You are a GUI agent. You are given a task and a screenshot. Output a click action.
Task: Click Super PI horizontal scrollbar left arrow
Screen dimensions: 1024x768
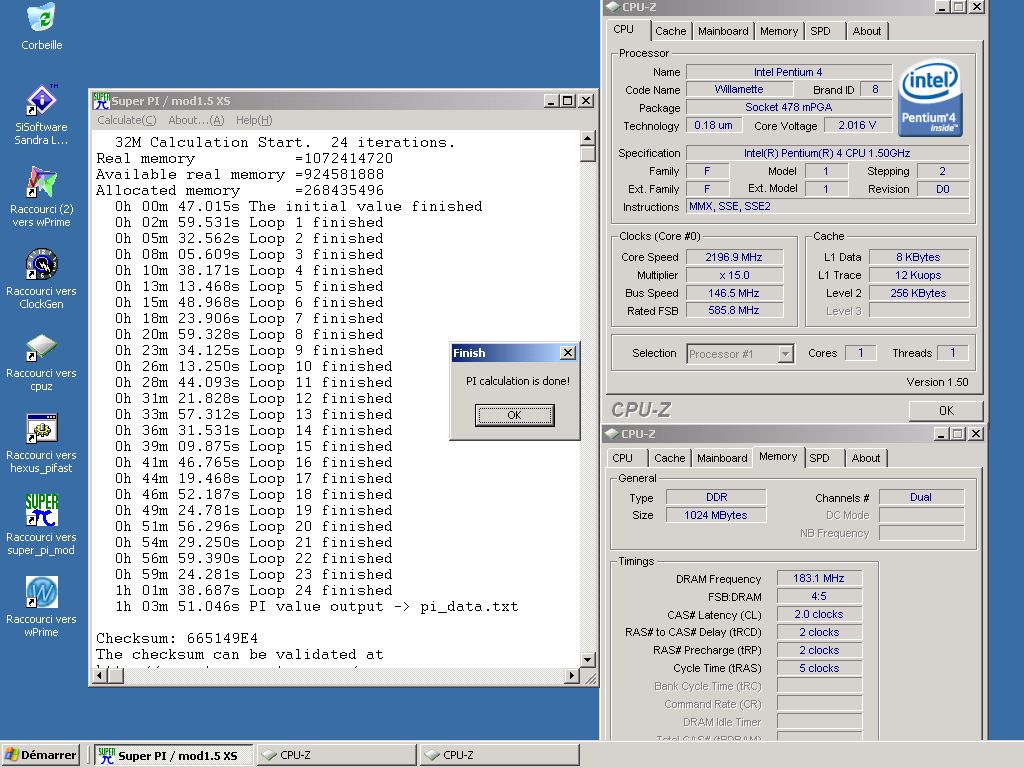(100, 676)
